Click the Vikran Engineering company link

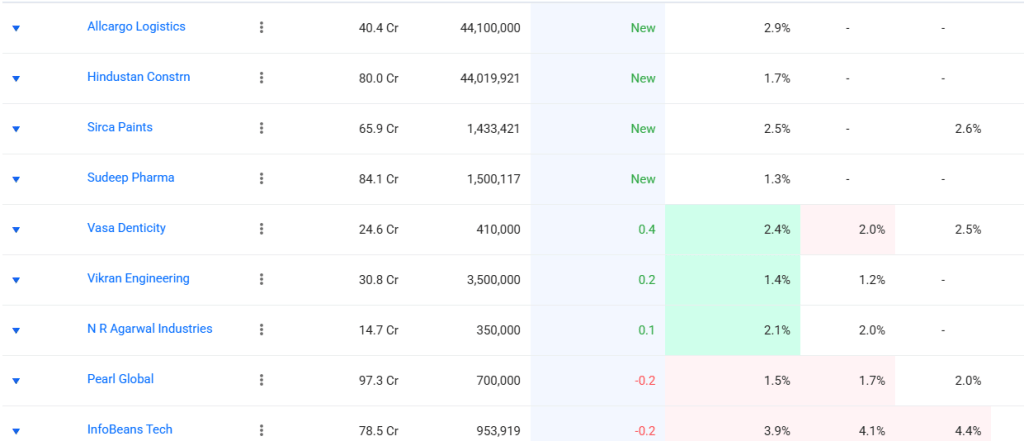point(138,279)
